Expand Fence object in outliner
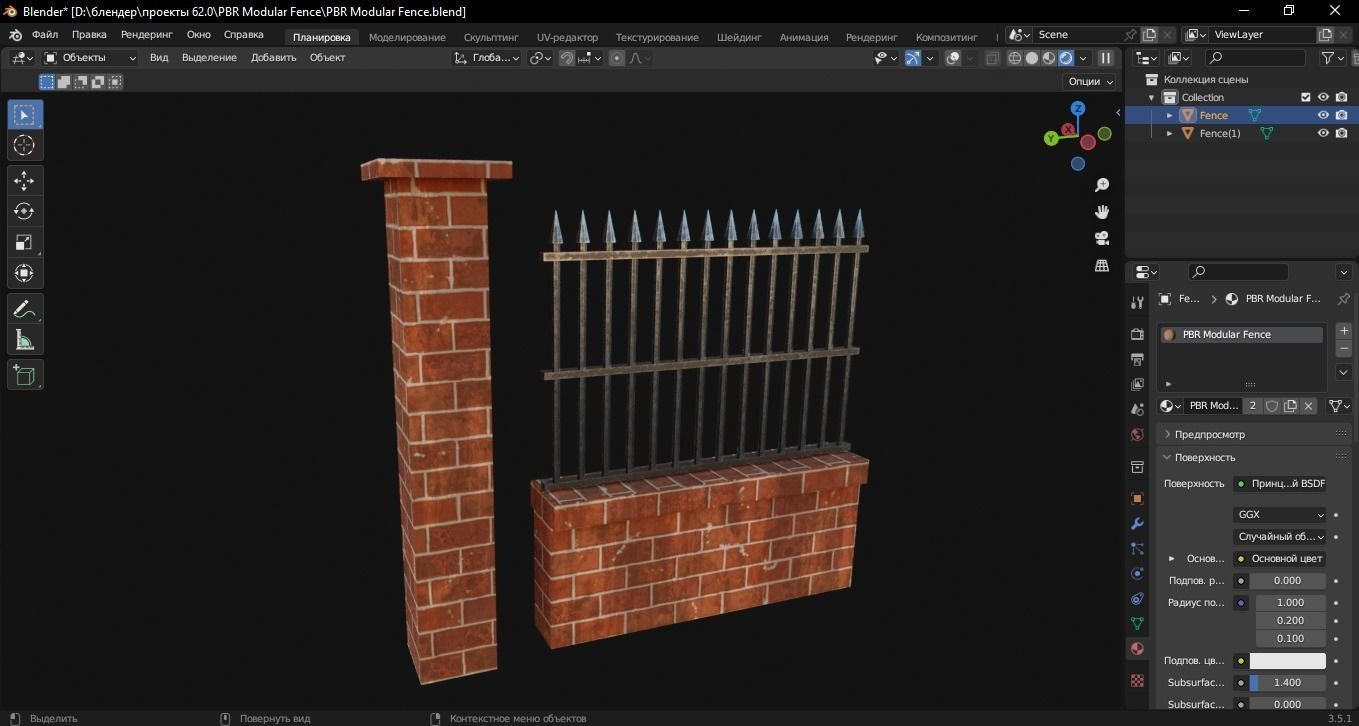The height and width of the screenshot is (726, 1359). pyautogui.click(x=1170, y=115)
